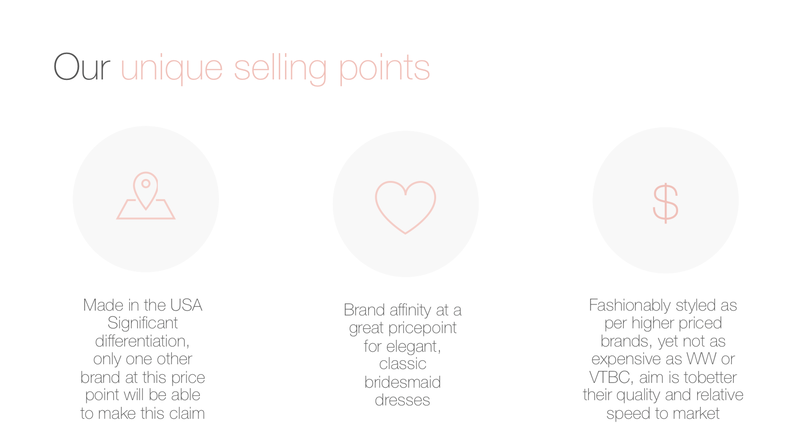
Task: Select the "speed to market" line
Action: (663, 413)
